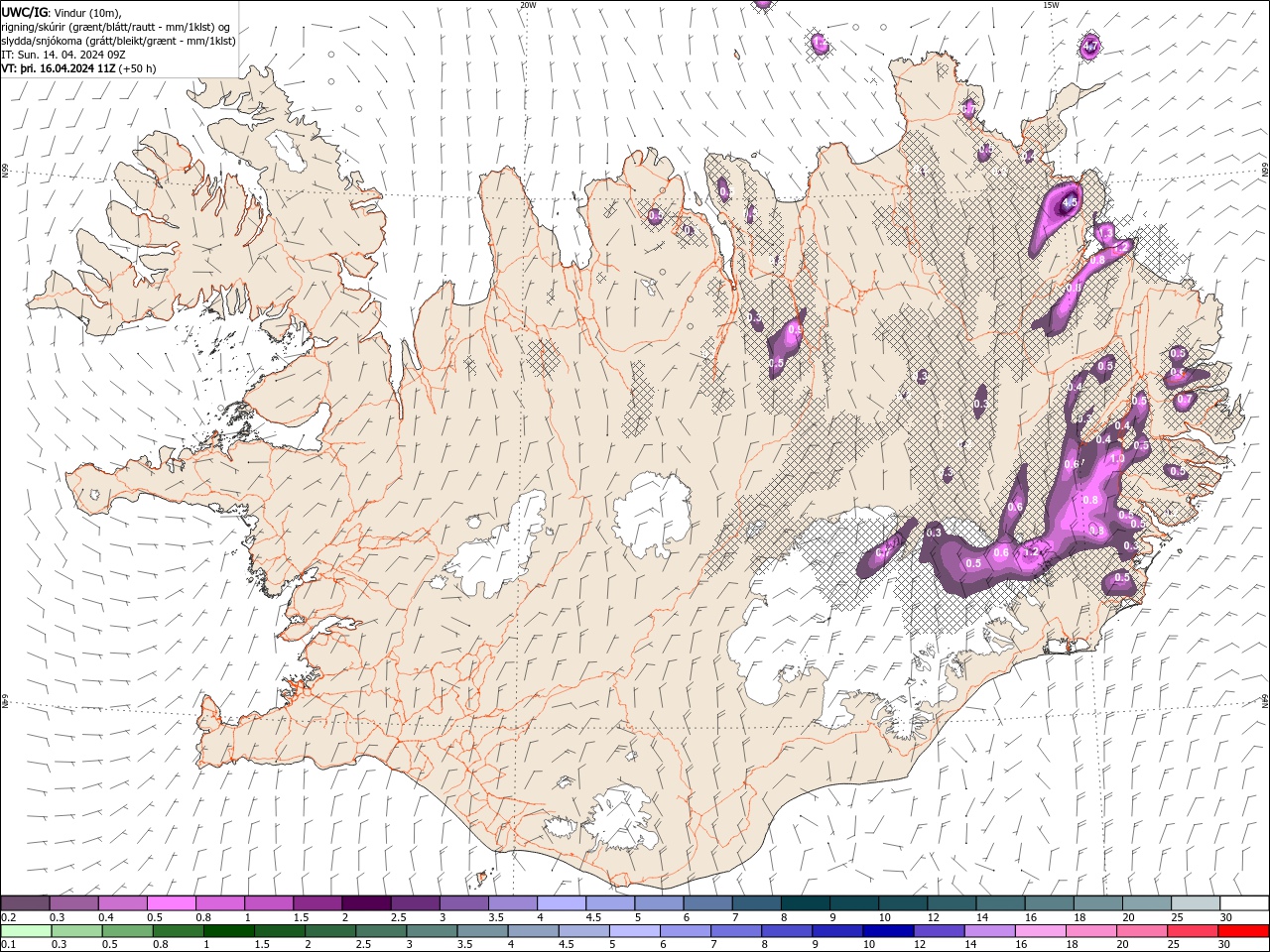Choose the darkest plum legend swatch labeled 2
The width and height of the screenshot is (1270, 952).
pyautogui.click(x=366, y=902)
